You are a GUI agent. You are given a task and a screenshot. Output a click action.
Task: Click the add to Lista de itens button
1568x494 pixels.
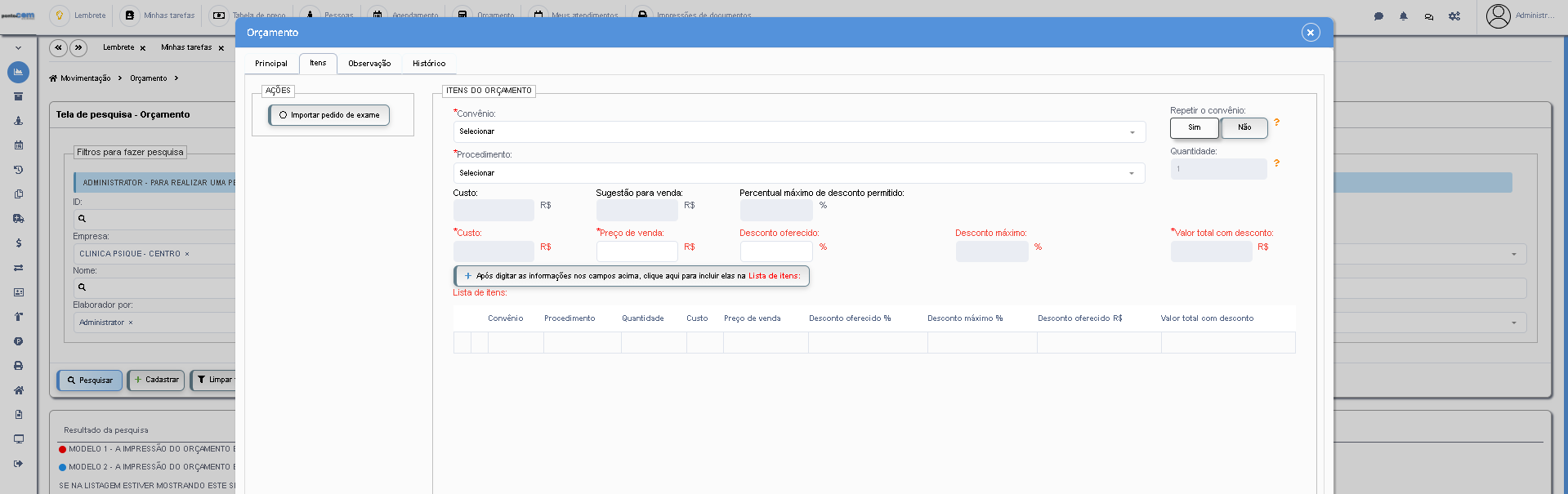(632, 276)
